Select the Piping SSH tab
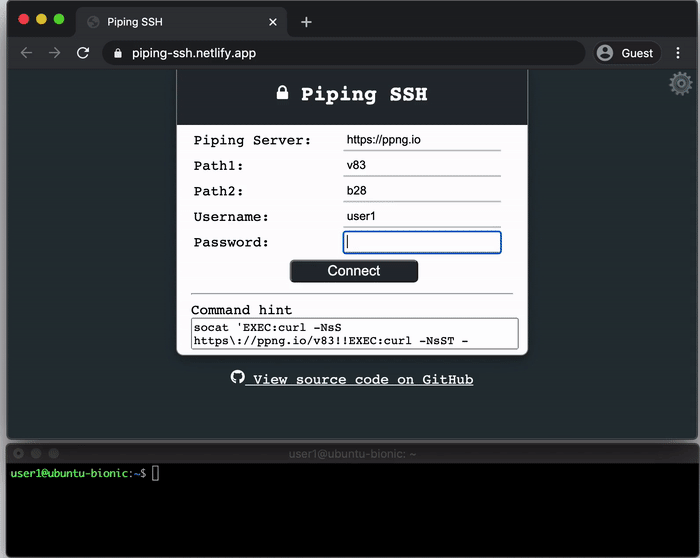This screenshot has width=700, height=558. pyautogui.click(x=181, y=22)
